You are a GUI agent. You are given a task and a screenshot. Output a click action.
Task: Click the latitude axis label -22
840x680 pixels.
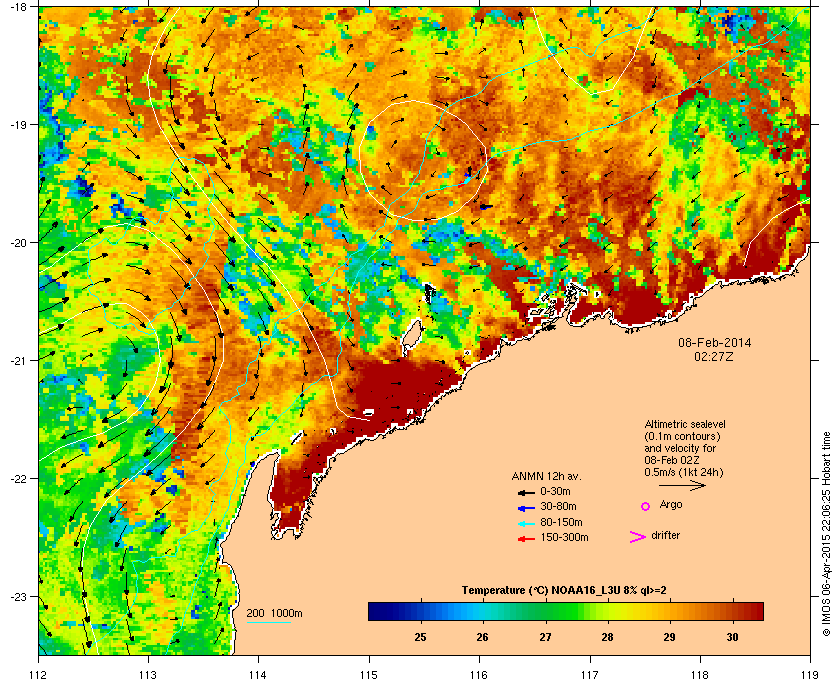click(x=18, y=479)
